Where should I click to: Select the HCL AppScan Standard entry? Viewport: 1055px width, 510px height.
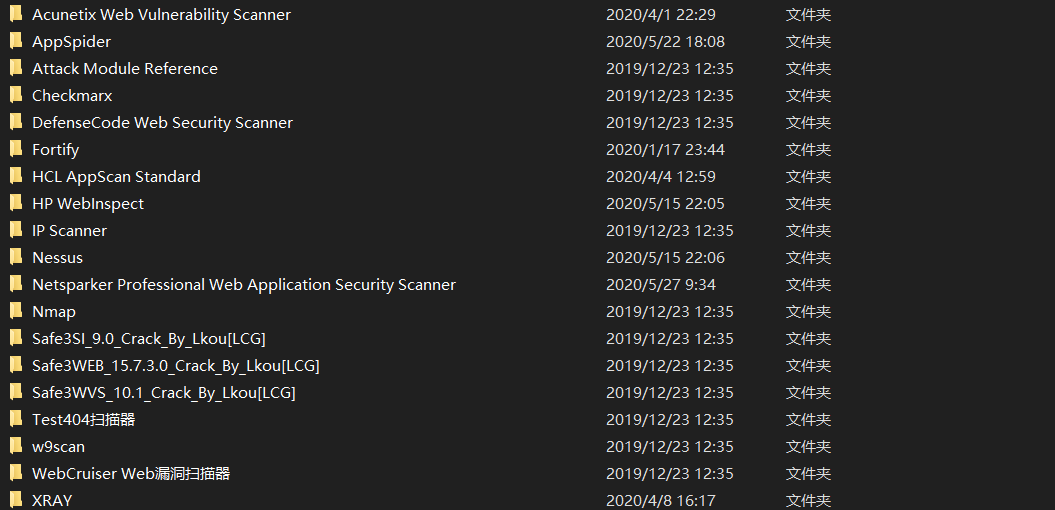tap(116, 177)
